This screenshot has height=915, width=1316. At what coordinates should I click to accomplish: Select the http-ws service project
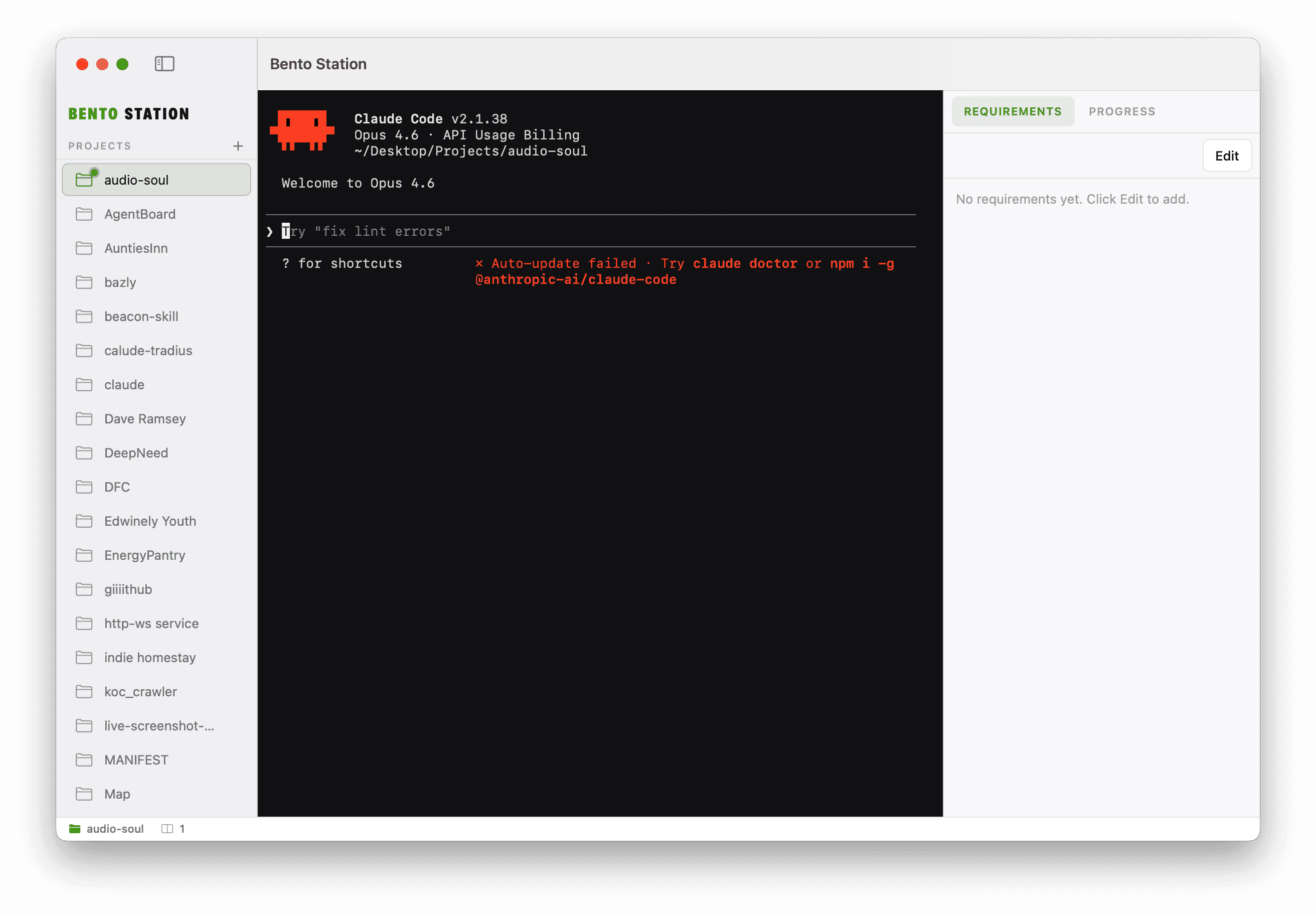coord(151,624)
